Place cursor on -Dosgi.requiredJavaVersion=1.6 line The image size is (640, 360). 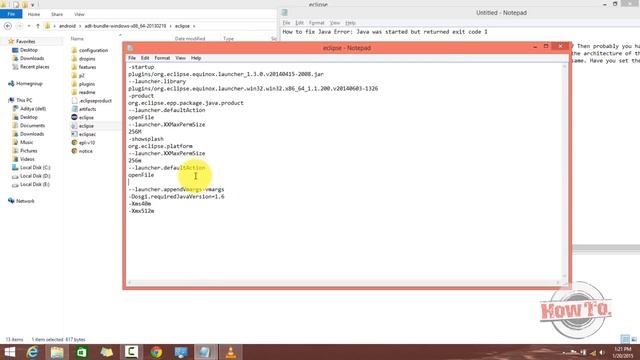[x=176, y=197]
